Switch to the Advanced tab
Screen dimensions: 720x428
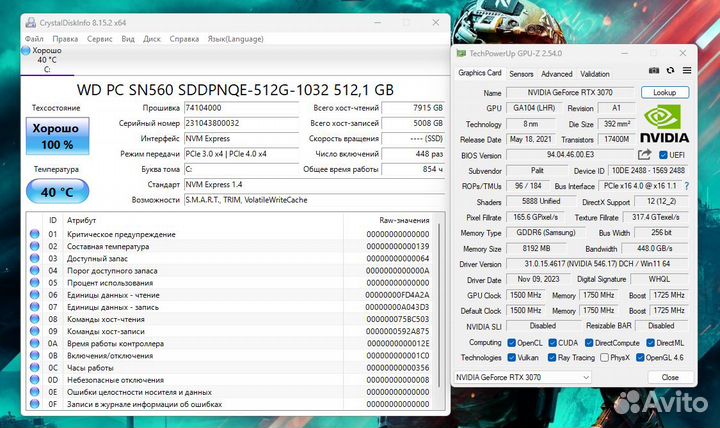(x=557, y=74)
